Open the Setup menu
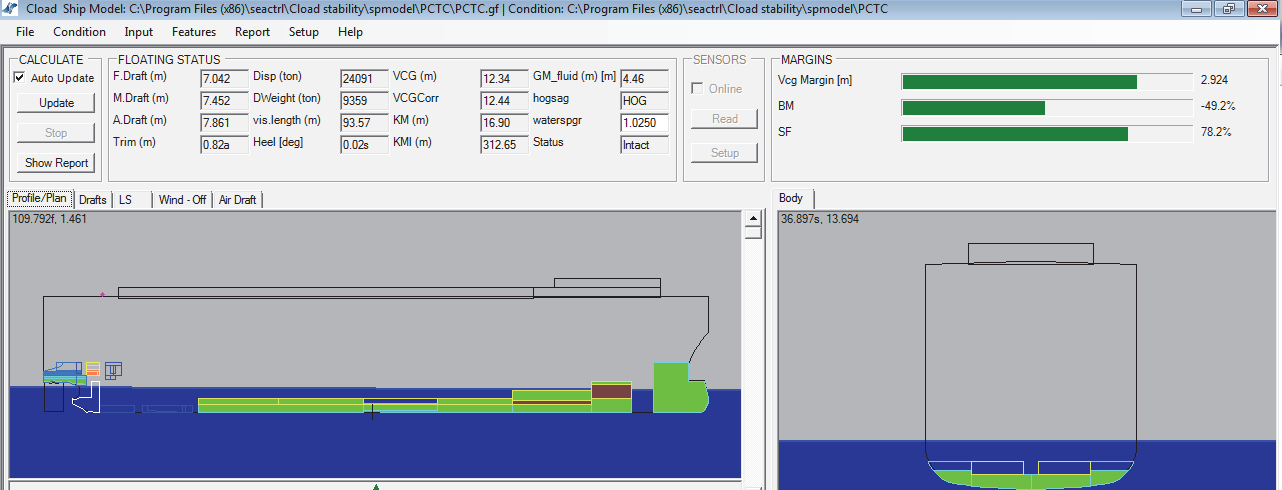 click(x=304, y=32)
